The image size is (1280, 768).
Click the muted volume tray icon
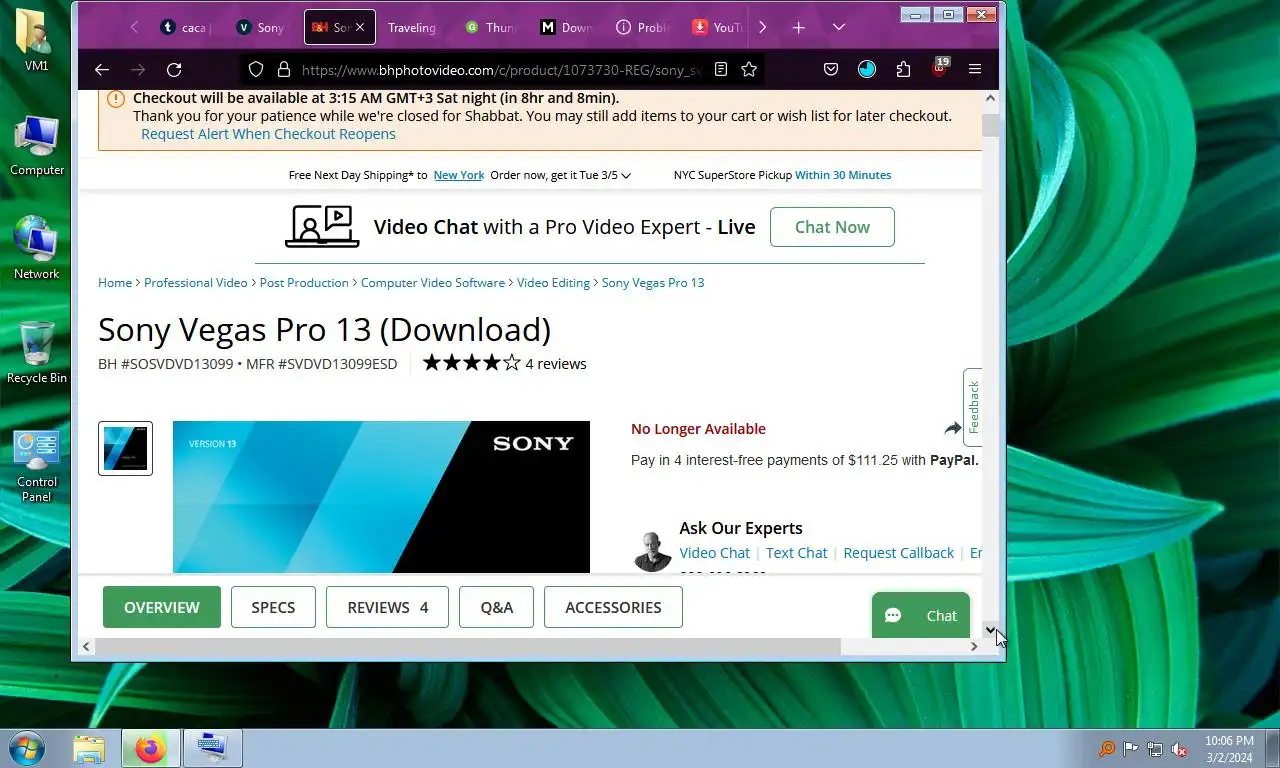coord(1179,749)
